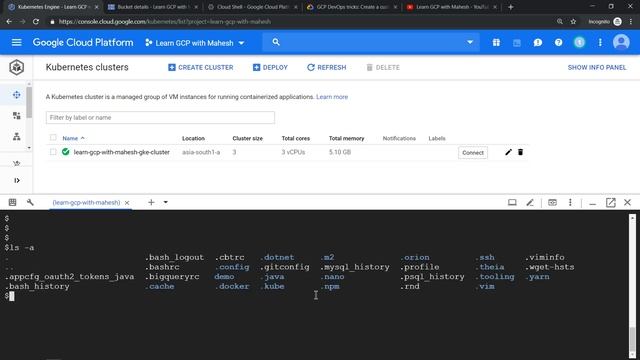Click the asia-south1-a location cell
The width and height of the screenshot is (640, 360).
(x=201, y=152)
